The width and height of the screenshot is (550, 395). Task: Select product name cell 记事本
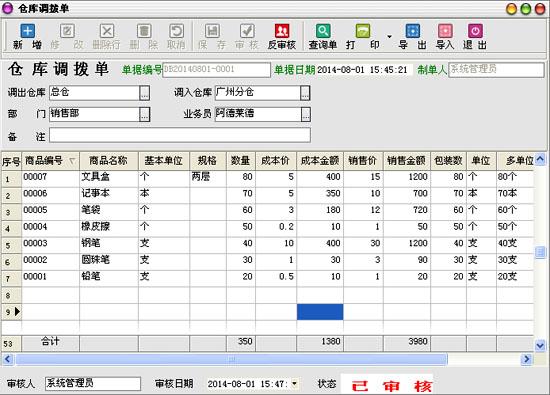109,194
